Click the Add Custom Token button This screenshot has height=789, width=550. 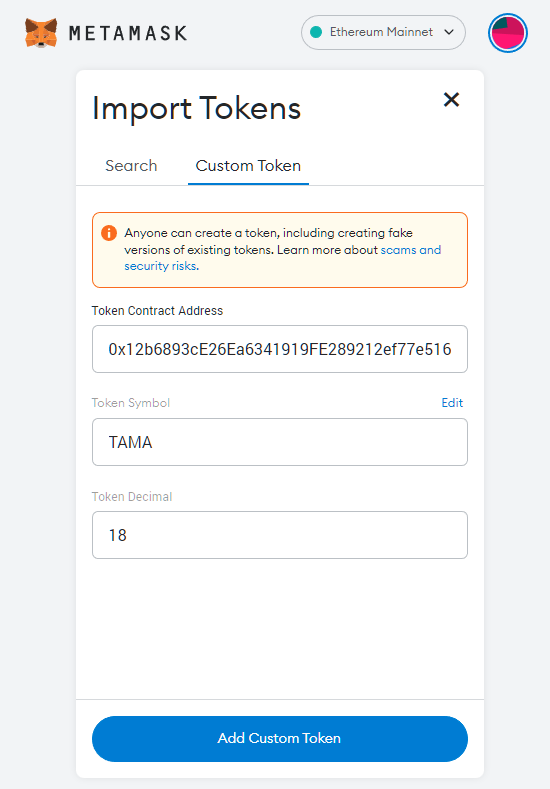click(280, 739)
